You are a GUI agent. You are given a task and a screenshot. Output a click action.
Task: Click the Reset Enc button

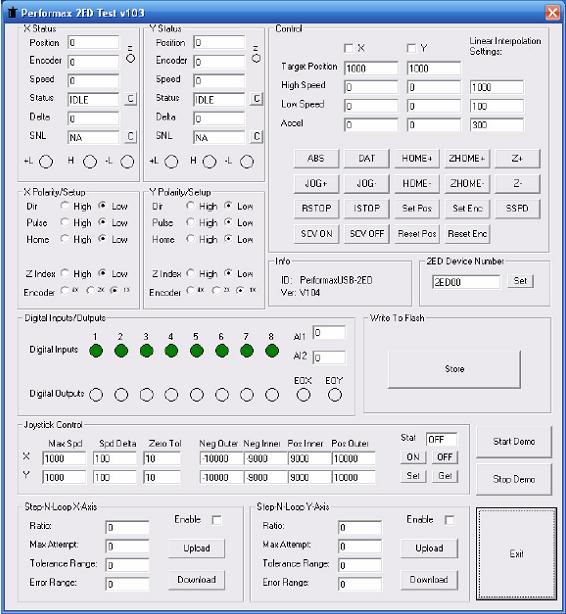pyautogui.click(x=467, y=234)
